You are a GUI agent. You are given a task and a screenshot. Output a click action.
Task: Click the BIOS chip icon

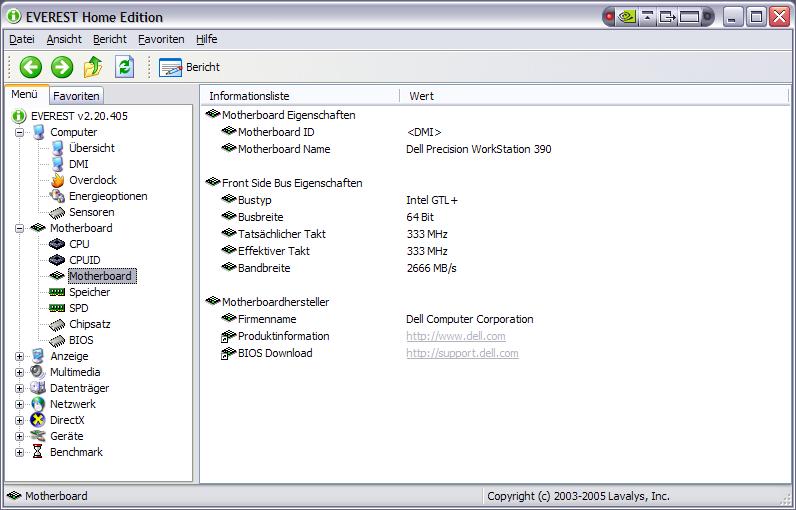(x=57, y=341)
